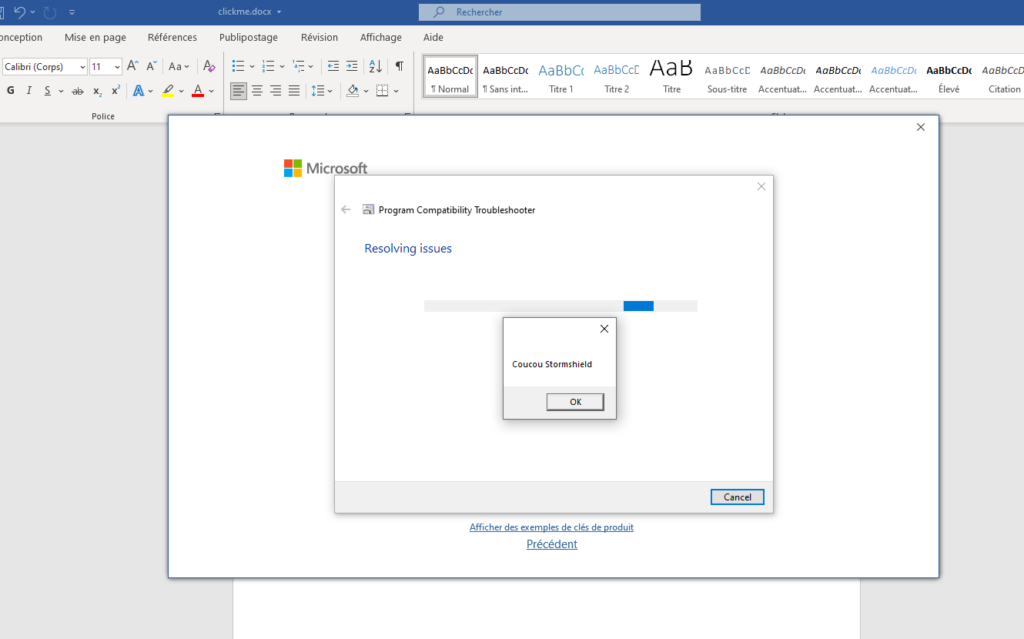Screen dimensions: 1024x639
Task: Open the Aide tab
Action: (433, 37)
